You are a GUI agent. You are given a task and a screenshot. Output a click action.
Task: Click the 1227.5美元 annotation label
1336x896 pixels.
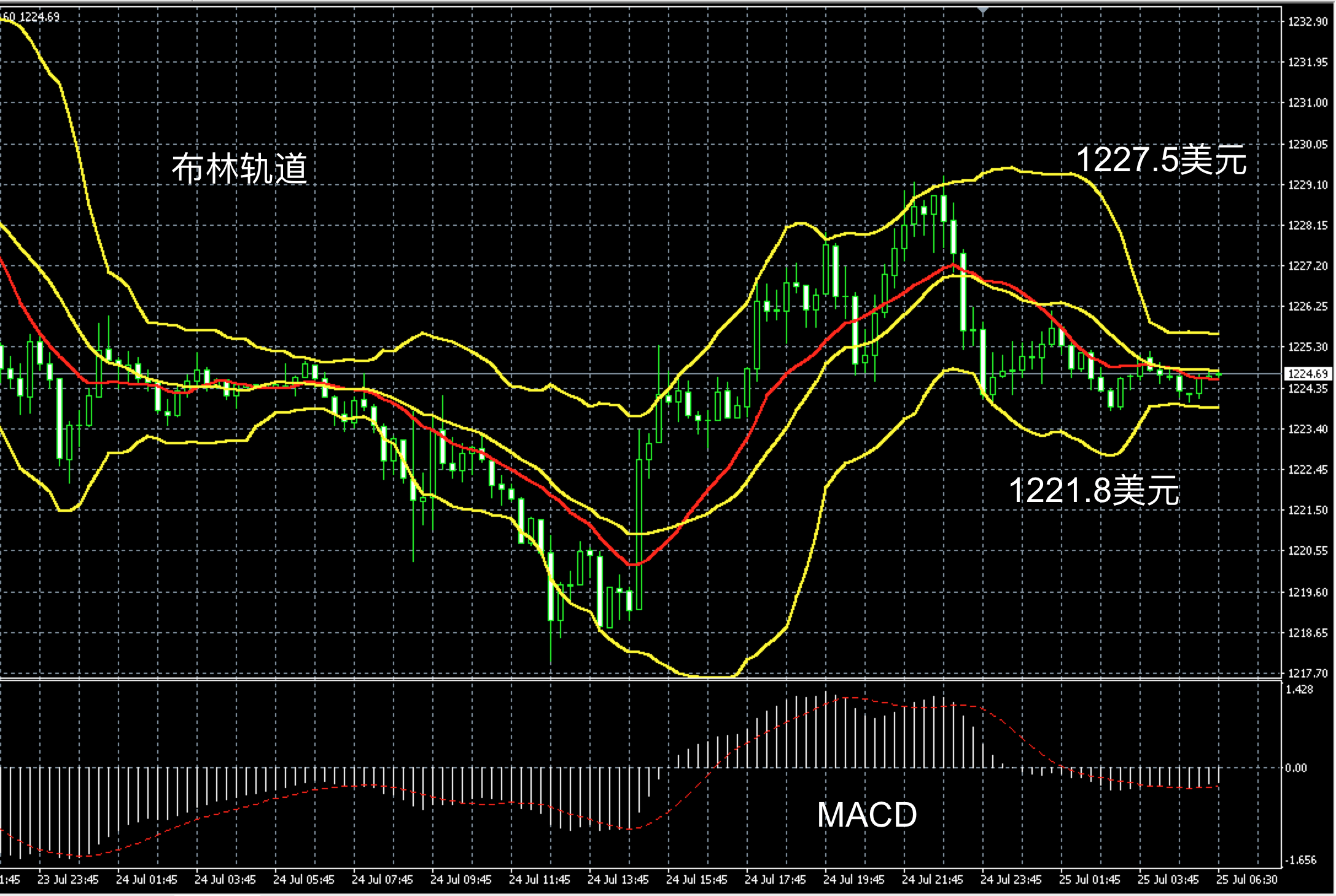tap(1162, 160)
